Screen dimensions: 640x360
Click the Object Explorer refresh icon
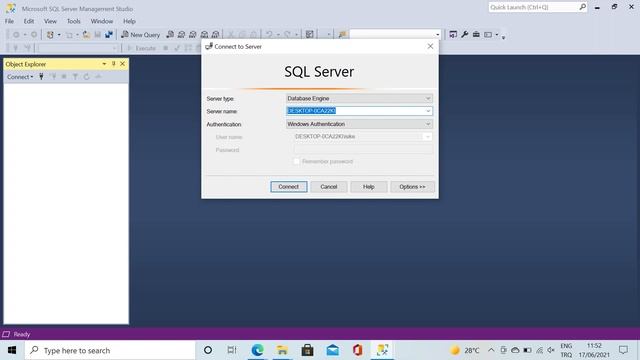(x=87, y=76)
